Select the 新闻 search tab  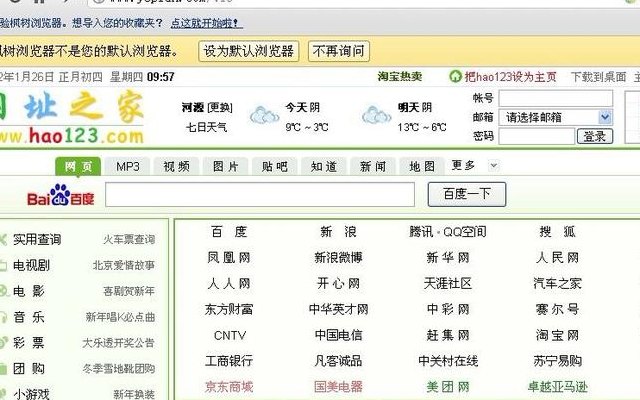tap(373, 167)
